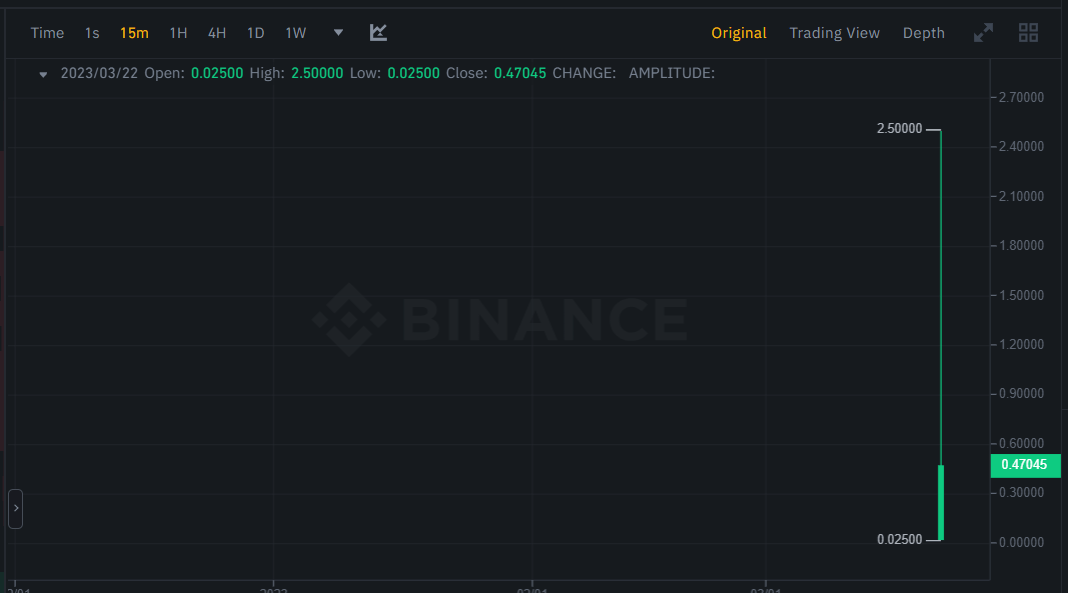The image size is (1068, 593).
Task: Switch to the Original chart tab
Action: (738, 33)
